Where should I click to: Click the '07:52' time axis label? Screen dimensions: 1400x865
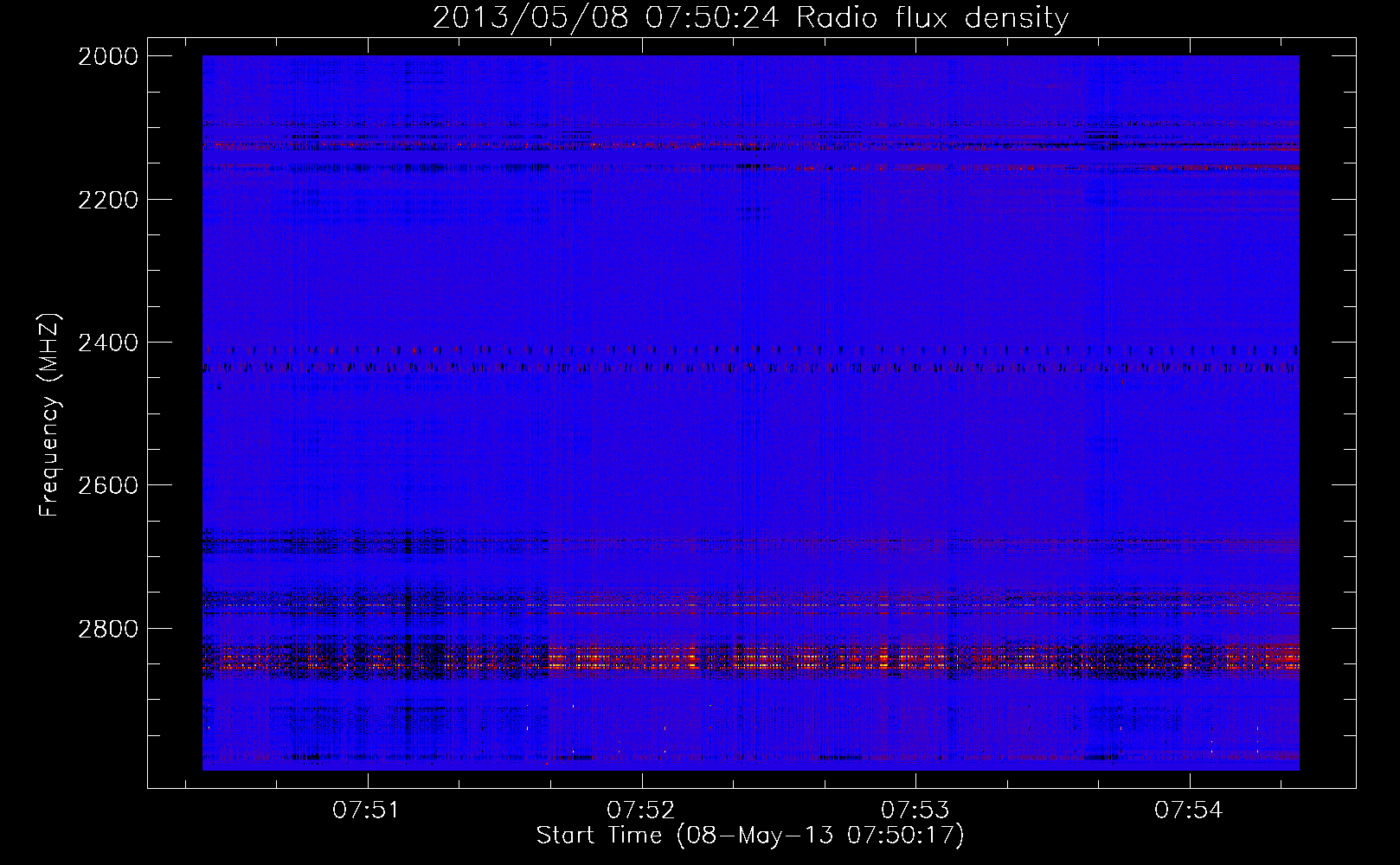640,811
